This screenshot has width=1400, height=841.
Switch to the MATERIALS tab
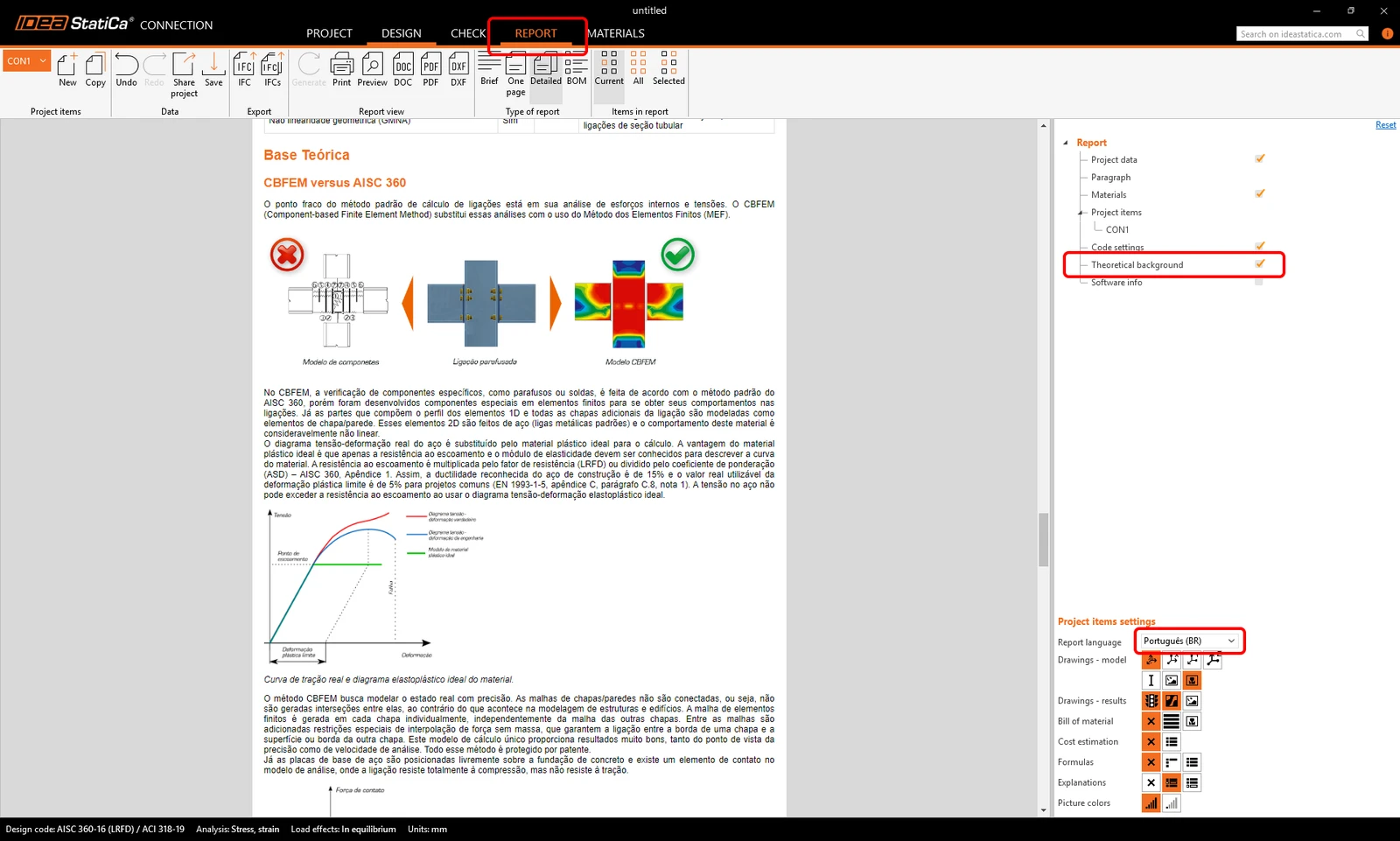point(616,33)
